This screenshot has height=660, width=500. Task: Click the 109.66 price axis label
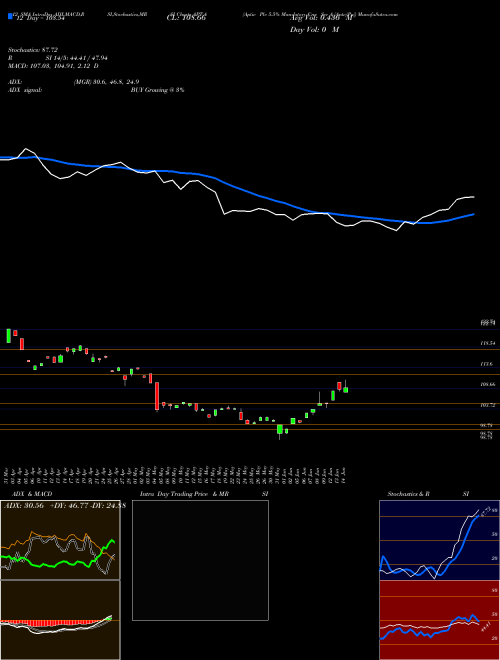(488, 384)
